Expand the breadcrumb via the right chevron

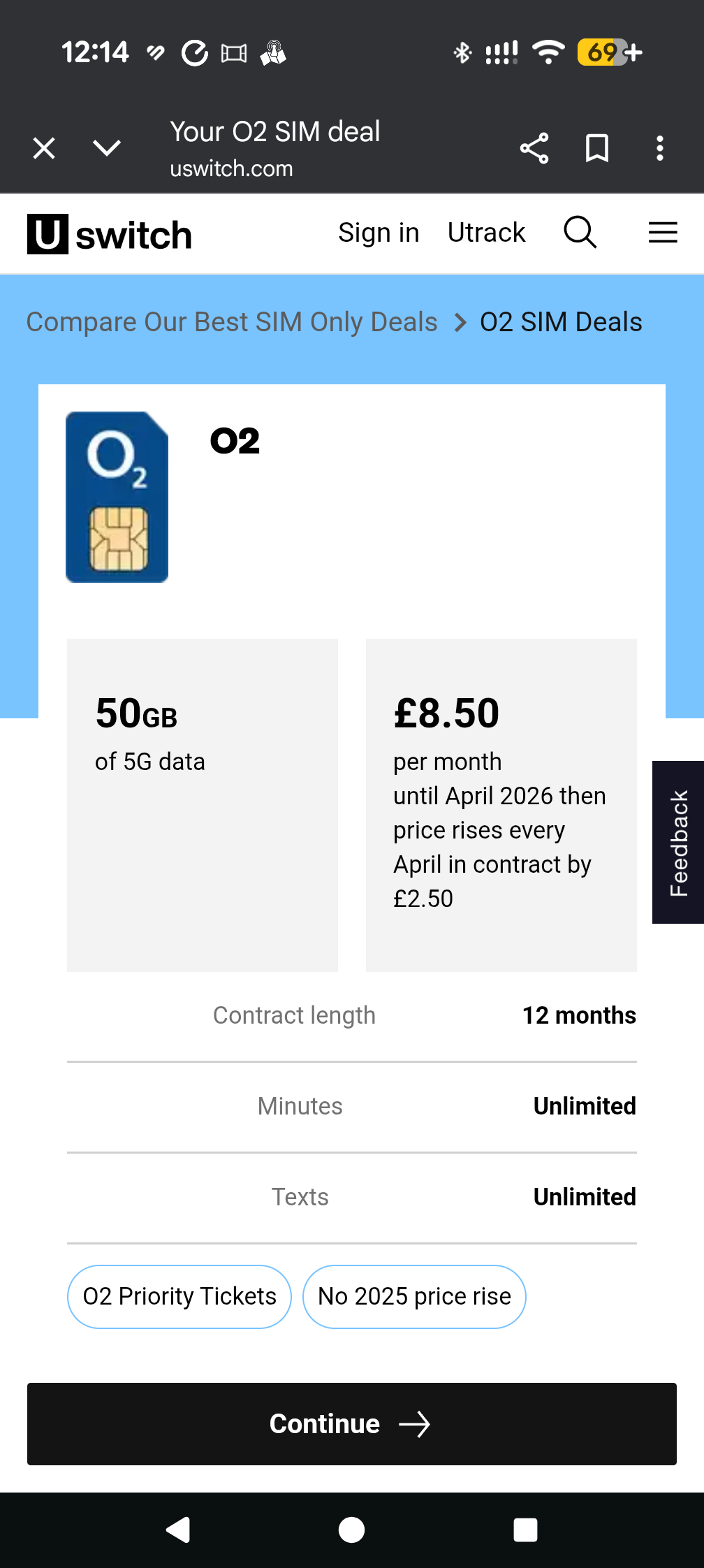click(460, 322)
